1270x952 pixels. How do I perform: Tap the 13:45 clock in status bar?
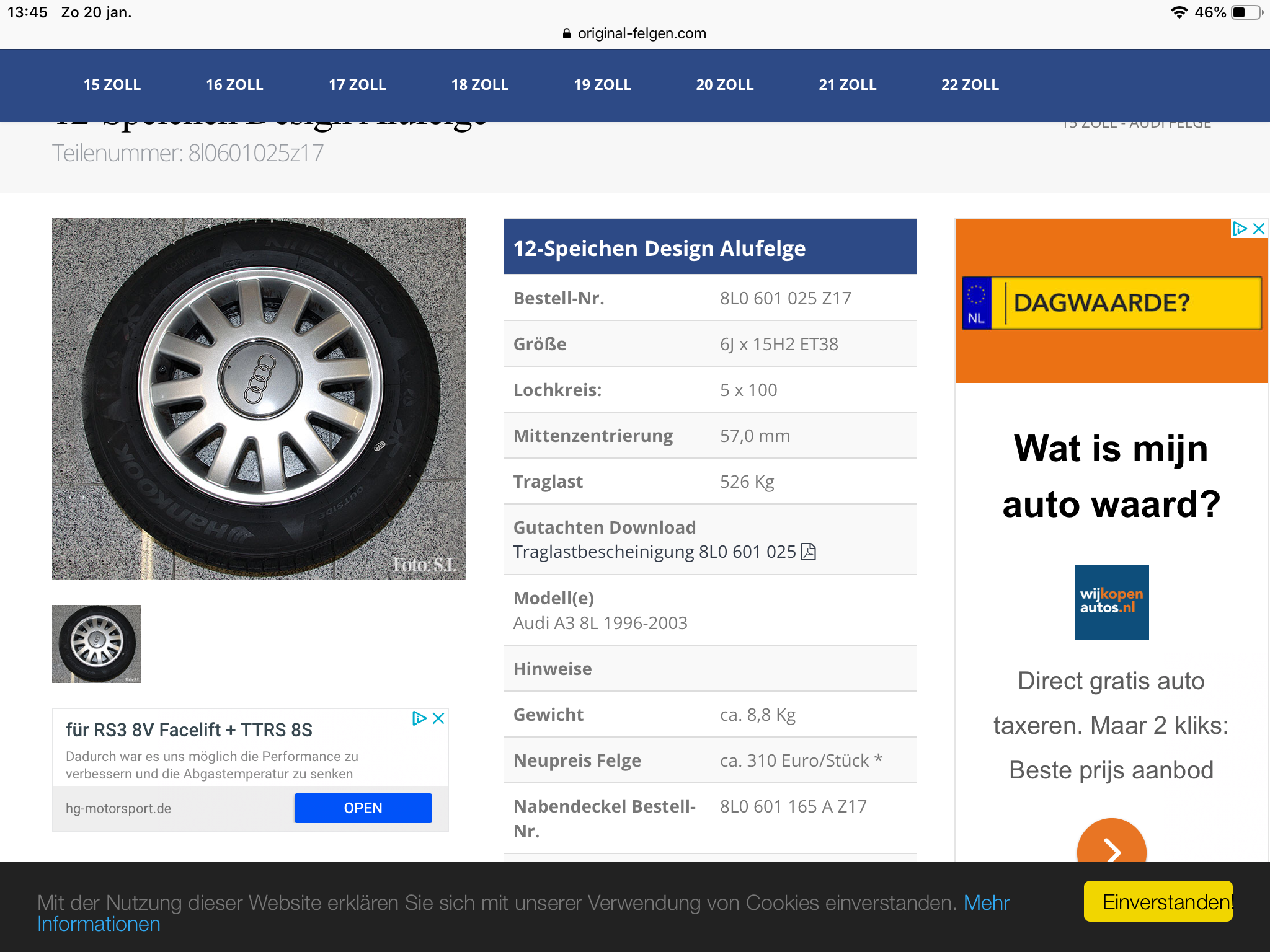tap(27, 12)
